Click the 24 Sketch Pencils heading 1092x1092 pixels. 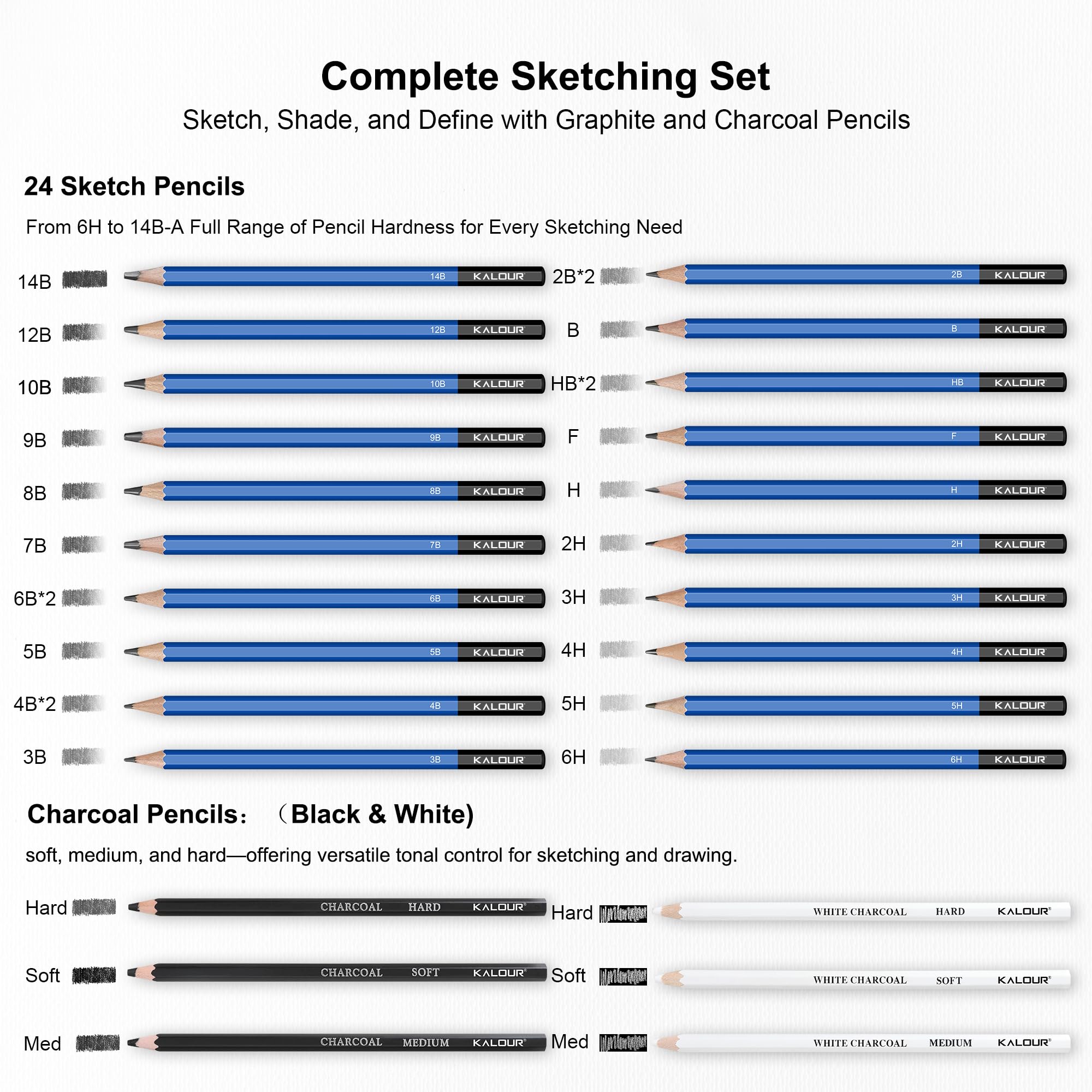pos(134,187)
